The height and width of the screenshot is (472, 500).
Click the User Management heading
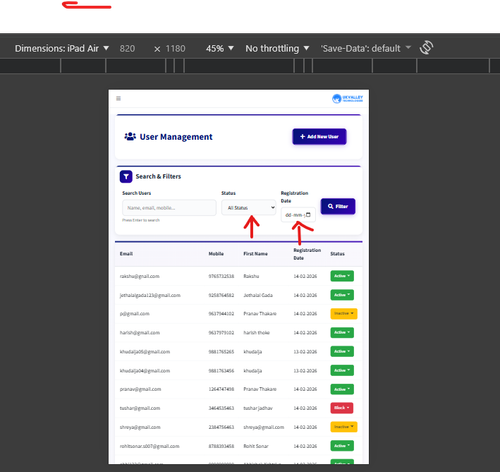pyautogui.click(x=176, y=137)
